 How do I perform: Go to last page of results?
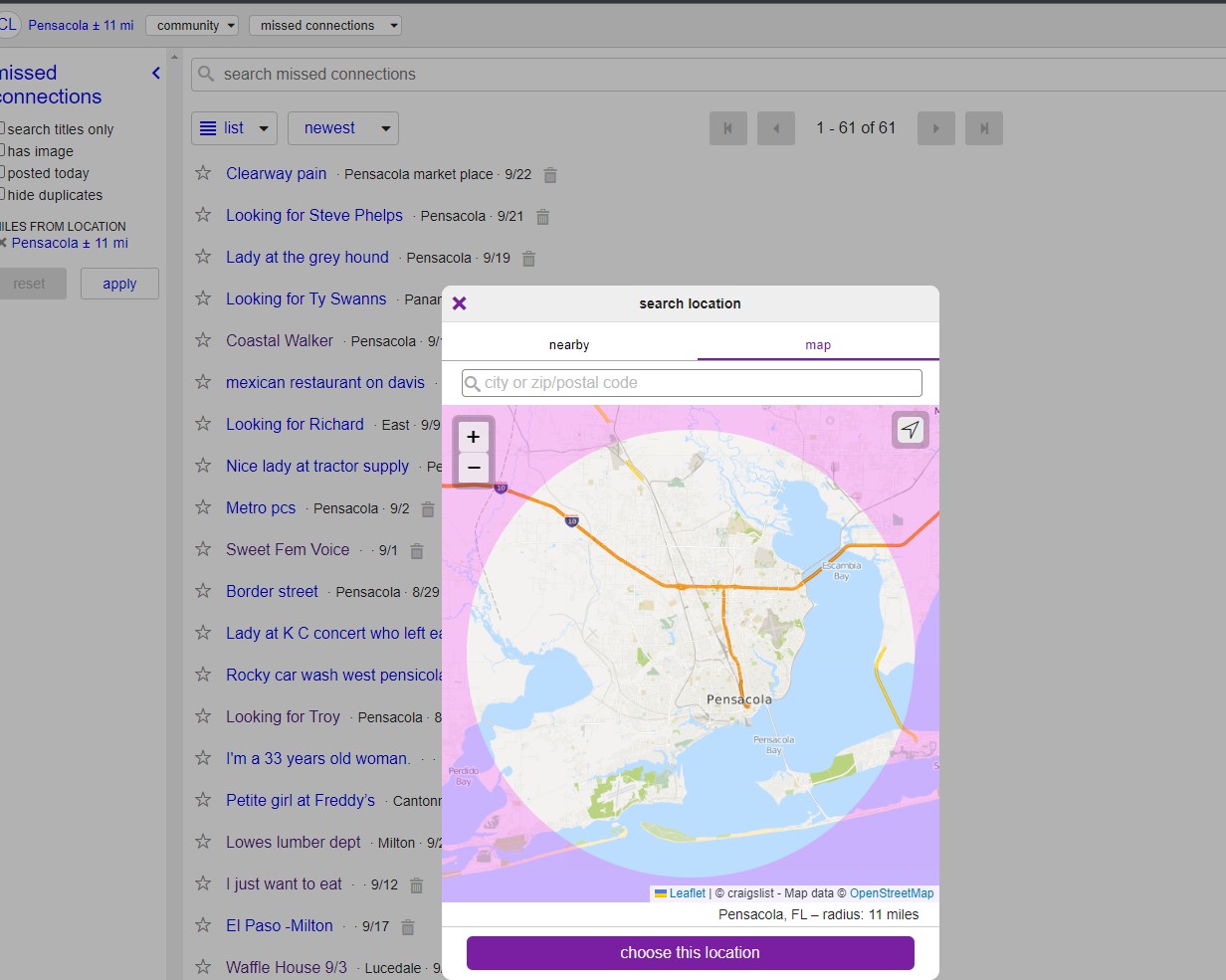click(x=984, y=128)
